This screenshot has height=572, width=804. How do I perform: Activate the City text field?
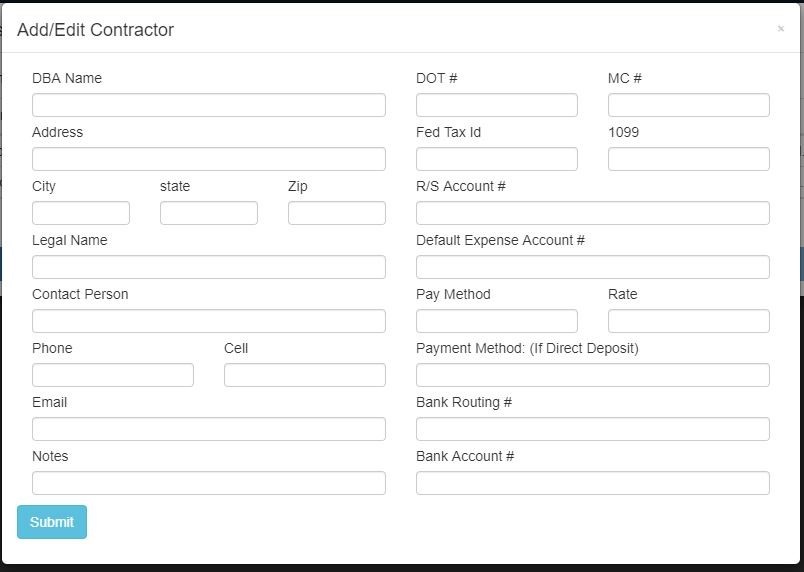tap(81, 213)
